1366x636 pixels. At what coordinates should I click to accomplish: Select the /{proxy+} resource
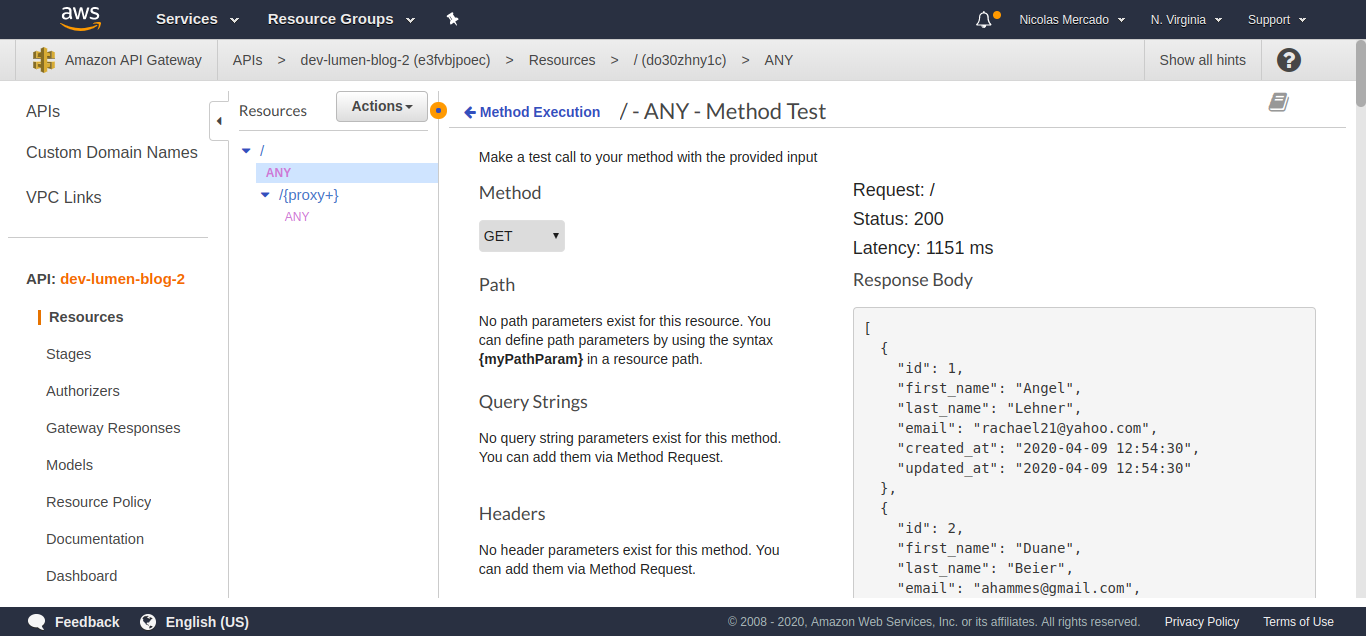309,195
